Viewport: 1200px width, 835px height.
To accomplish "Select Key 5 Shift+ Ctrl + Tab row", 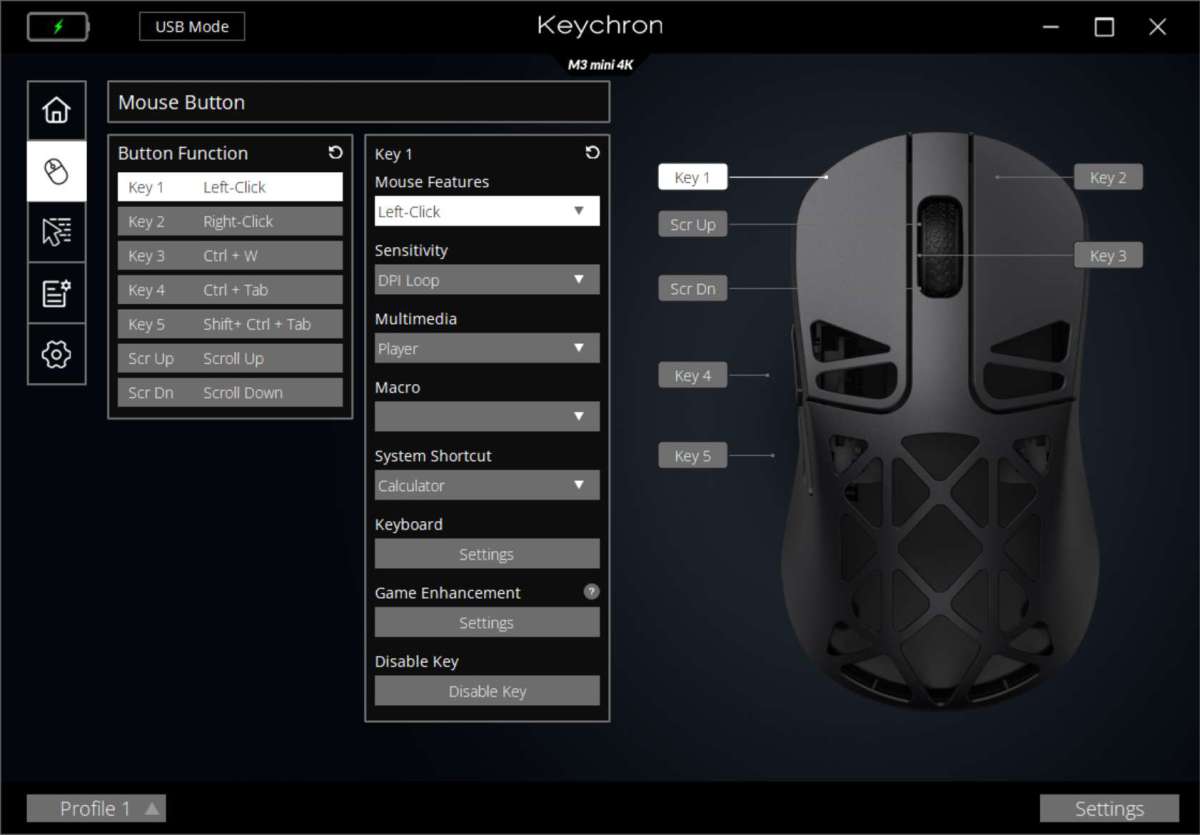I will [230, 324].
